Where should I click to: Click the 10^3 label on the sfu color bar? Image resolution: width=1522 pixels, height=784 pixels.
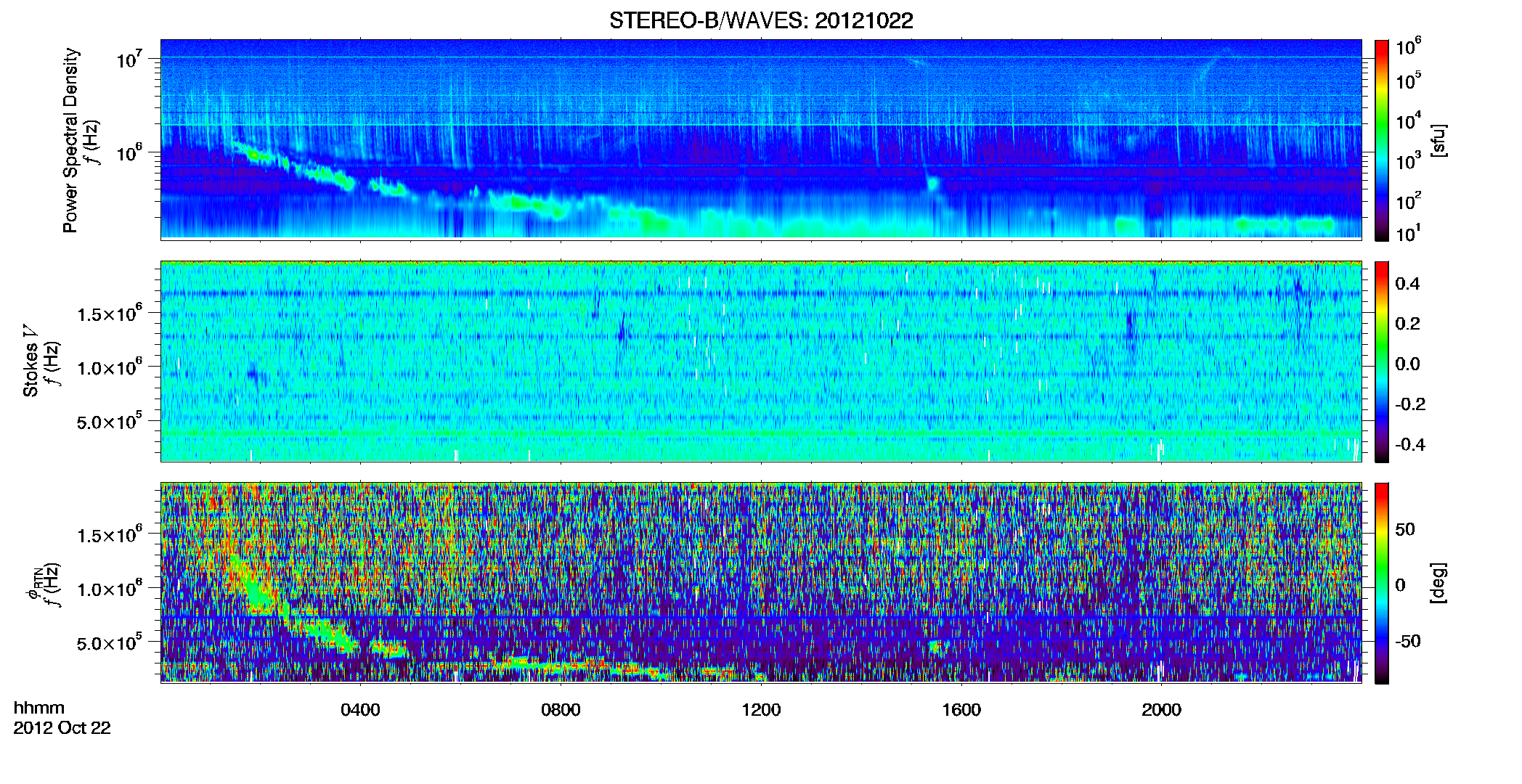pos(1409,161)
